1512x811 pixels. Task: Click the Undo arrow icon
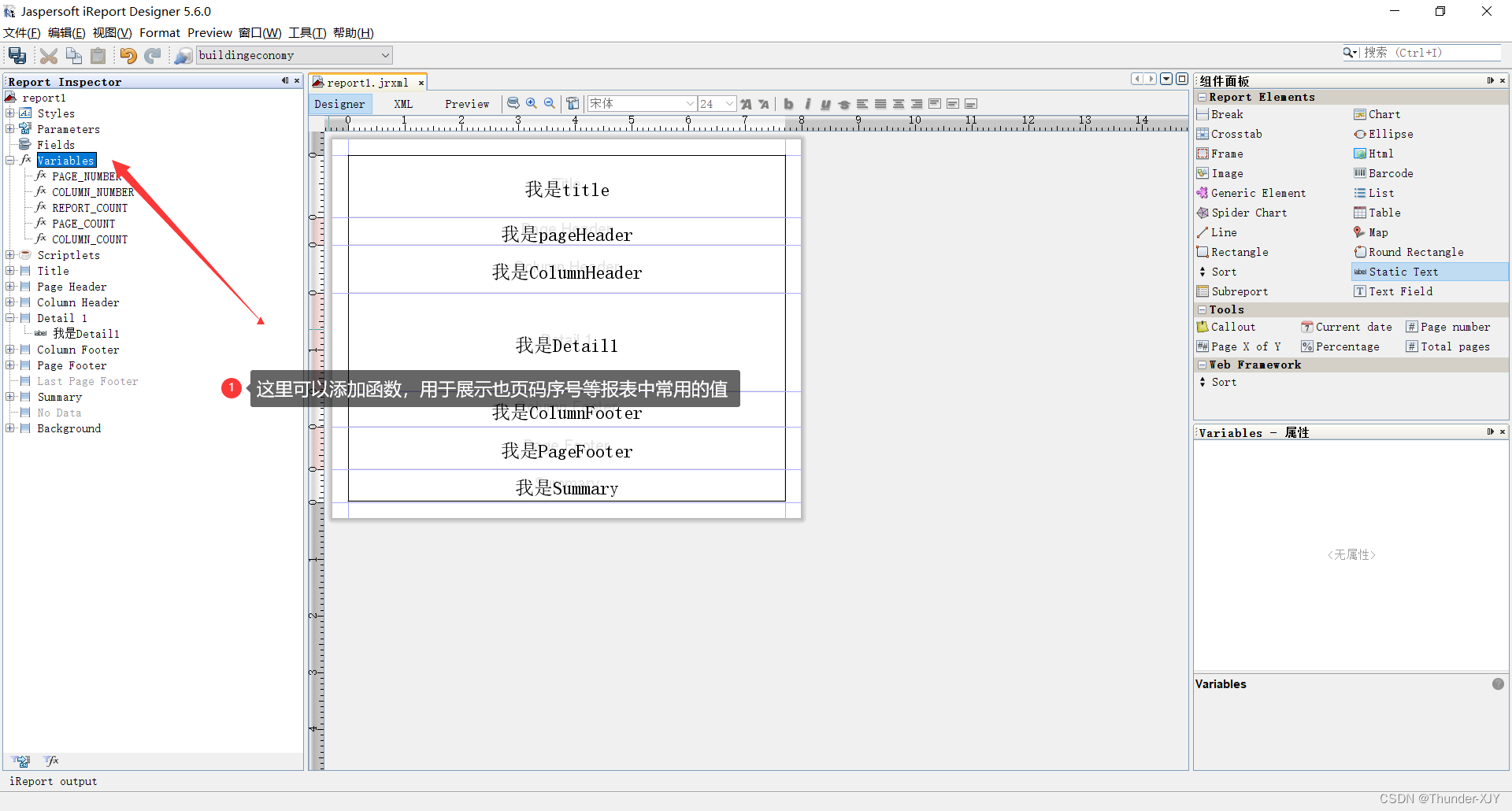[x=128, y=55]
